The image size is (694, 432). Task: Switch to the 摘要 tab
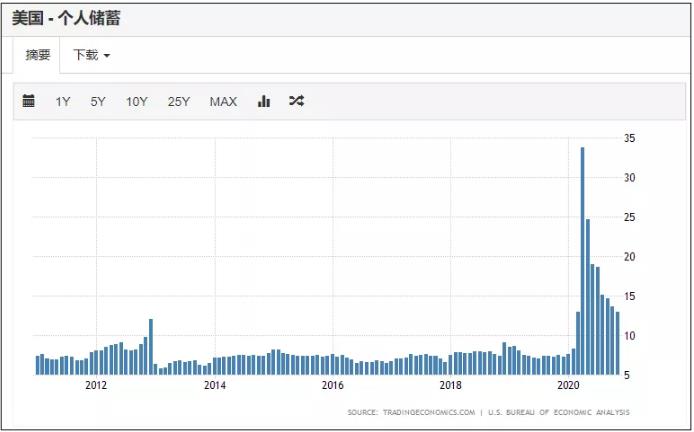tap(38, 55)
